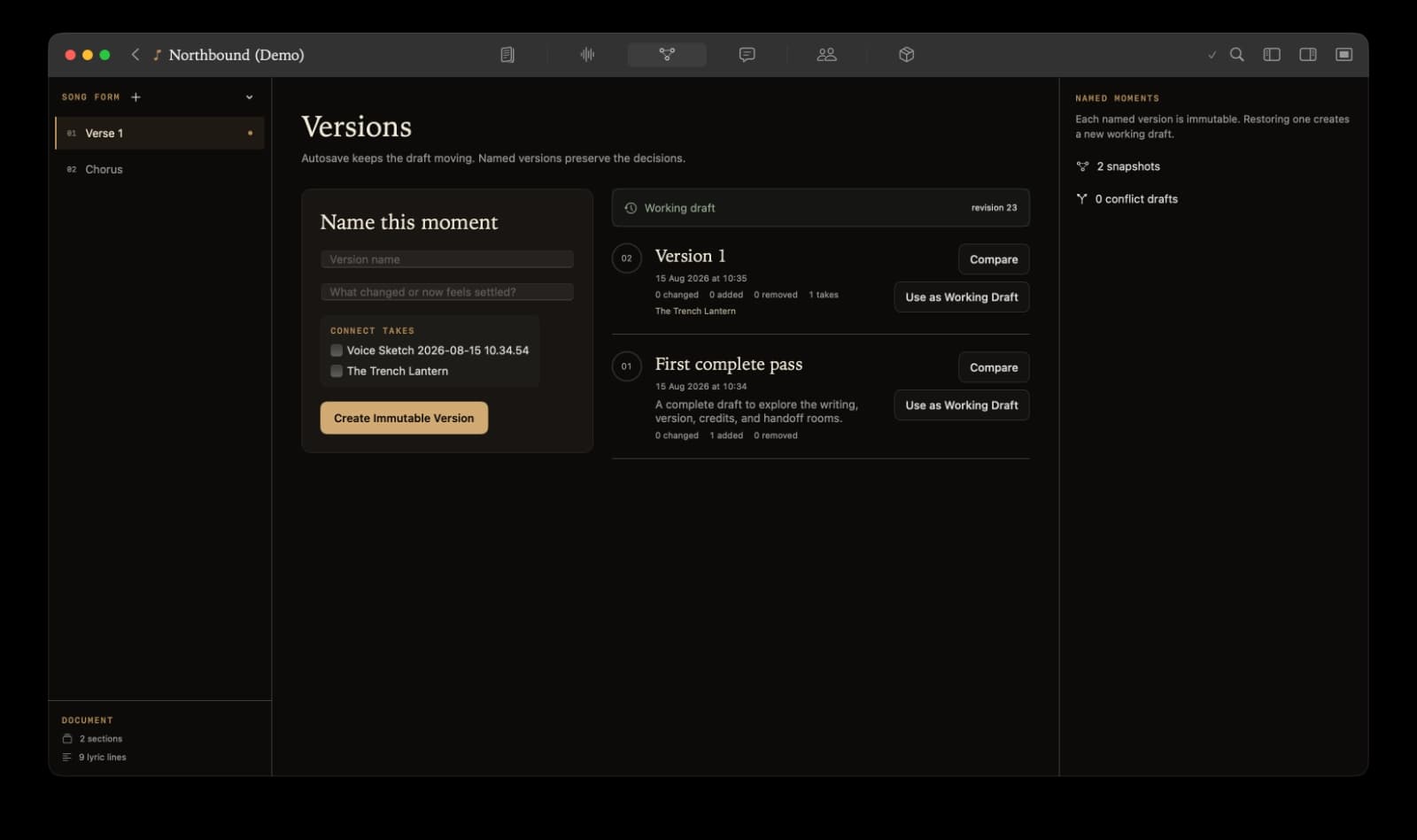Click the focus mode layout icon
The width and height of the screenshot is (1417, 840).
pos(1343,55)
